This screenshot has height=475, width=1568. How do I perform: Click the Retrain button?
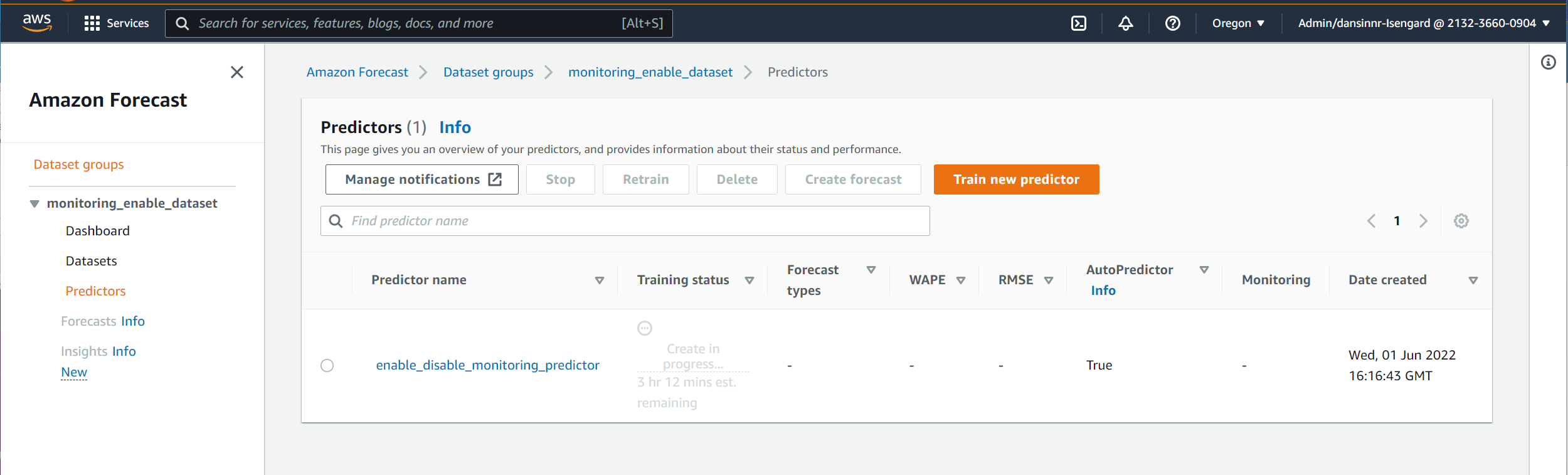tap(646, 179)
